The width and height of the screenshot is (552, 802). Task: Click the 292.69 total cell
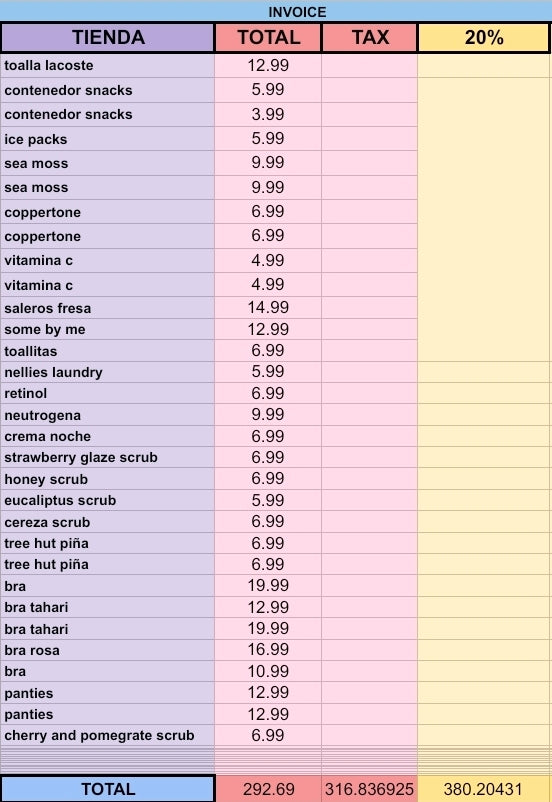coord(268,789)
